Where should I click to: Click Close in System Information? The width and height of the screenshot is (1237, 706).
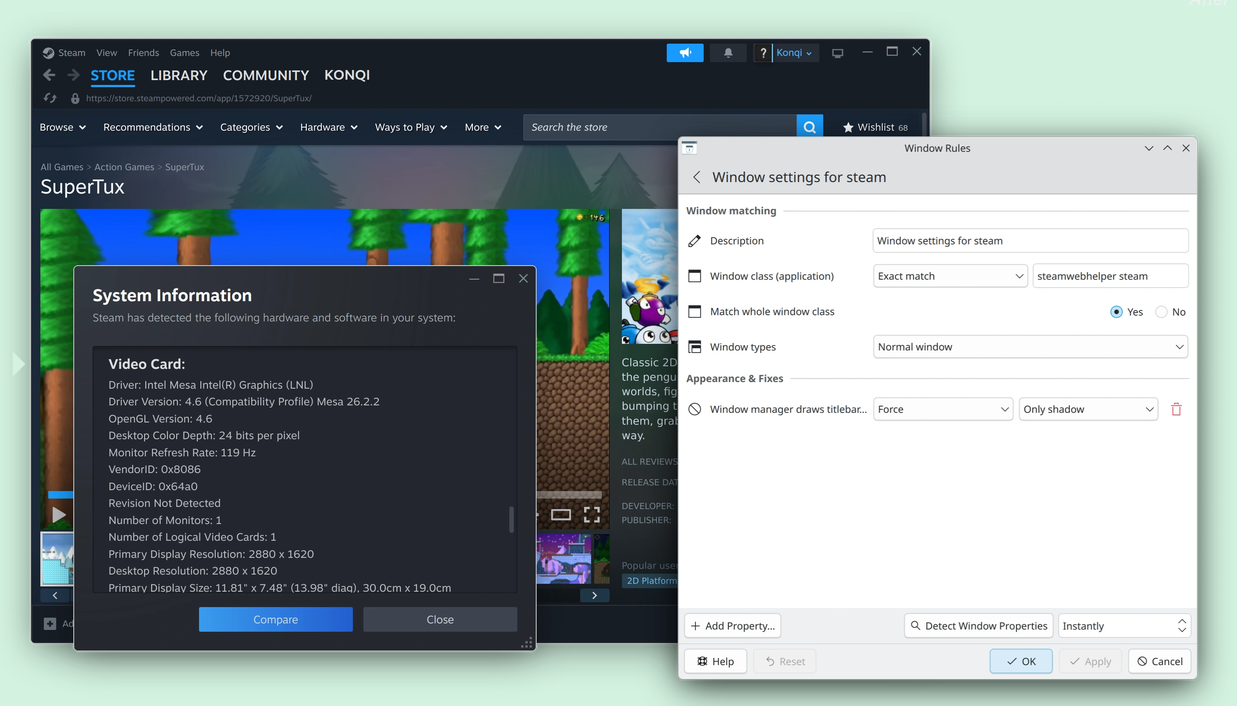pos(440,620)
